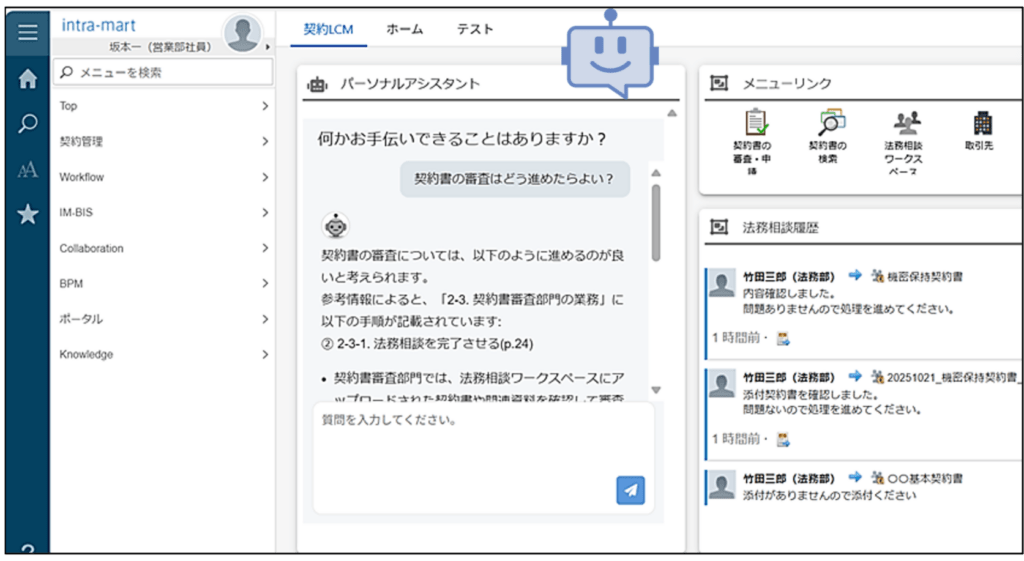Click the assistant reply robot avatar
Screen dimensions: 1024x561
(336, 226)
